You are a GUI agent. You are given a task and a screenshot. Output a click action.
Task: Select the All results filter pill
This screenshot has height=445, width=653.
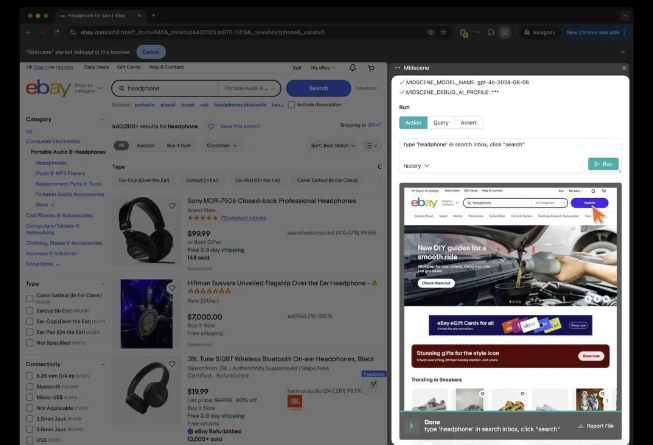(121, 145)
